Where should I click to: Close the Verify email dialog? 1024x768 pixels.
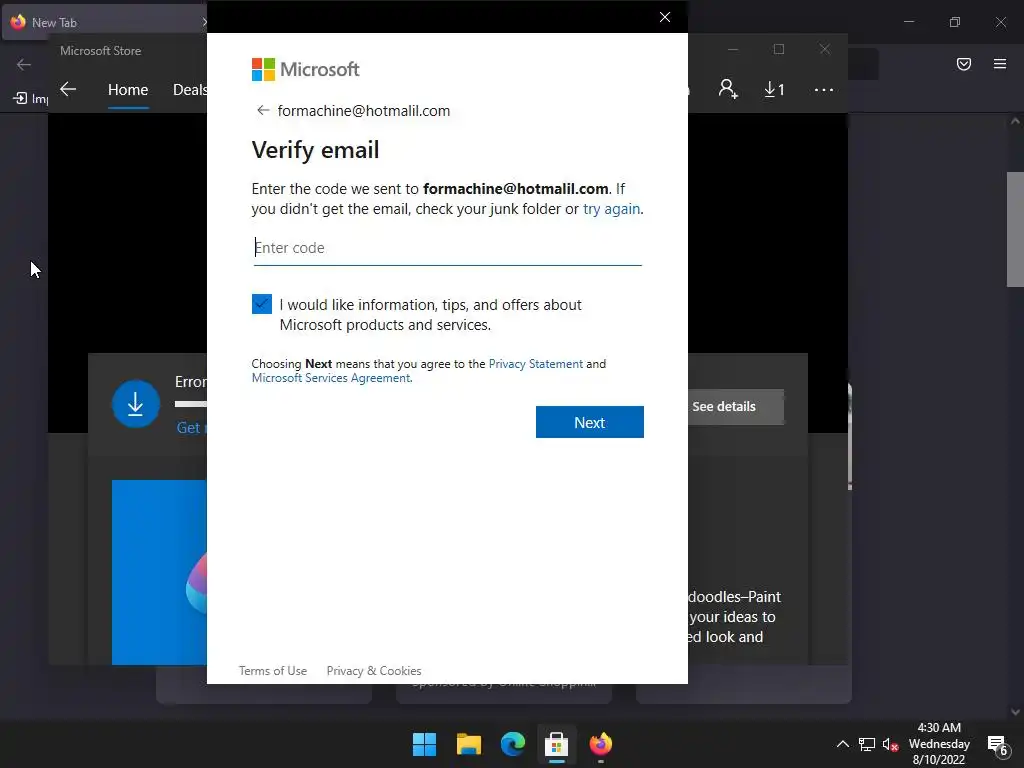665,17
